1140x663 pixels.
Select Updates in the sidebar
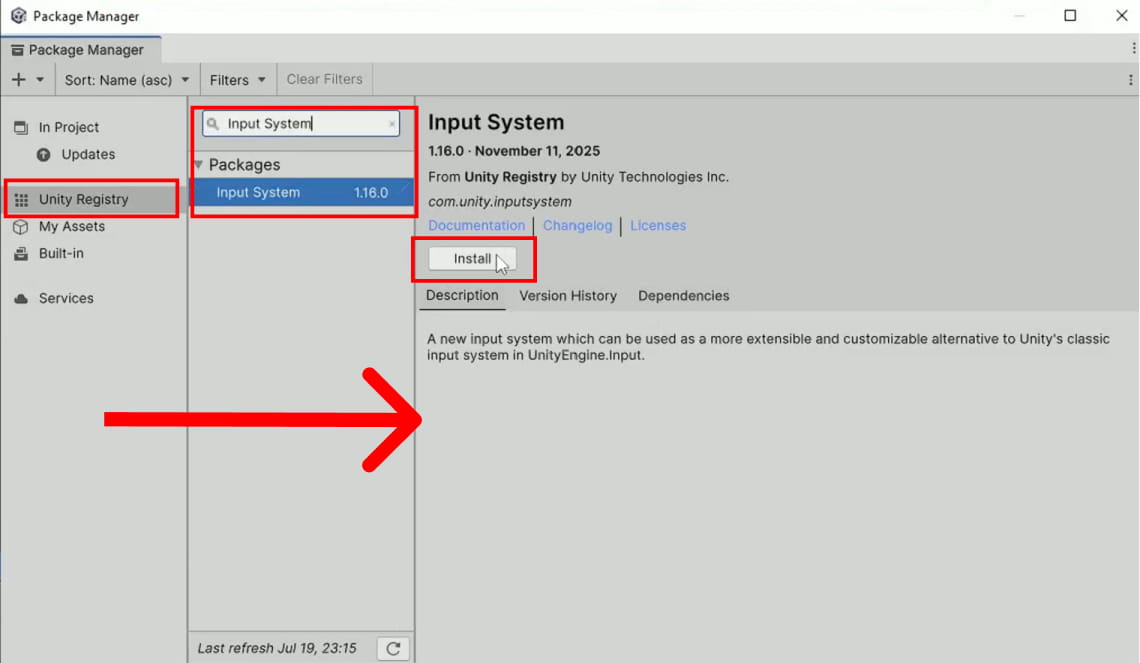click(x=88, y=154)
